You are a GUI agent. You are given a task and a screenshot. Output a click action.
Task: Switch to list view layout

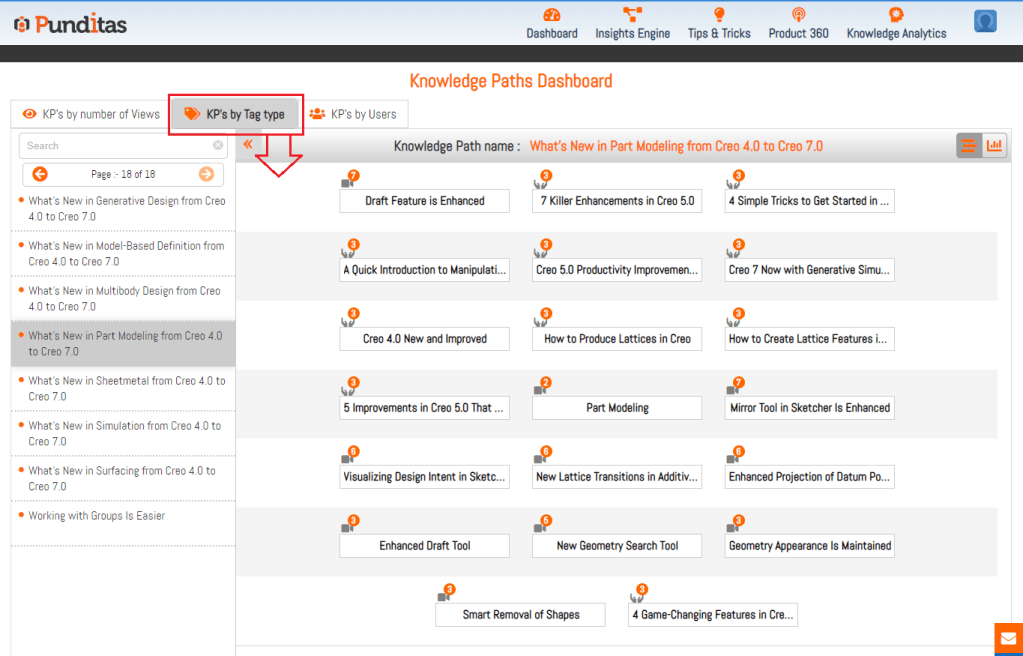[x=968, y=146]
